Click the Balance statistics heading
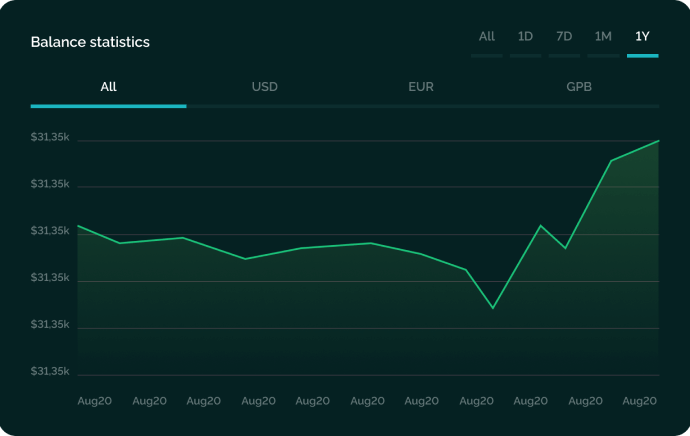 pyautogui.click(x=90, y=42)
